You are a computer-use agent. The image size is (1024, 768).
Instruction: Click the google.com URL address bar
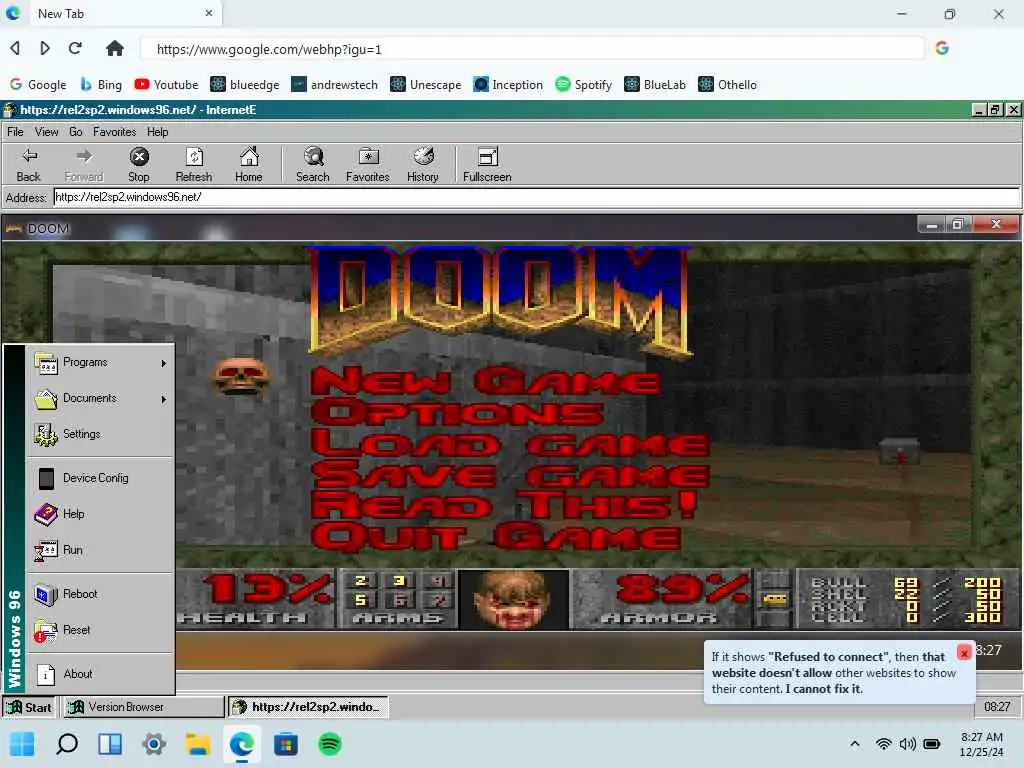click(x=532, y=49)
